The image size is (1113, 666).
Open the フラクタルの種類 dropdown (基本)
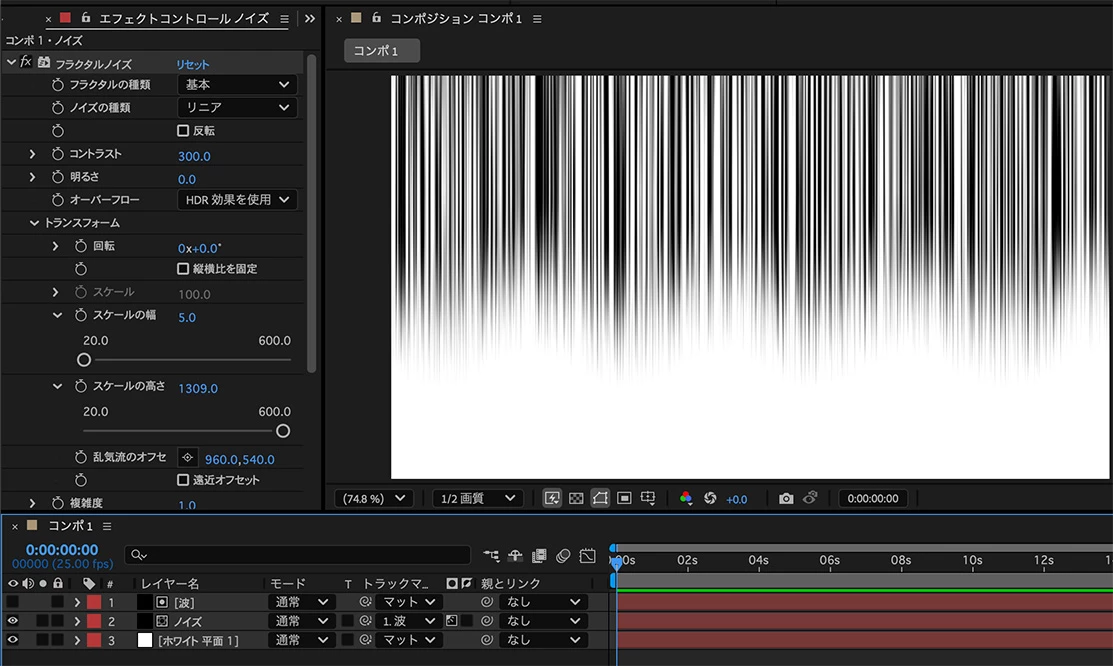coord(237,84)
